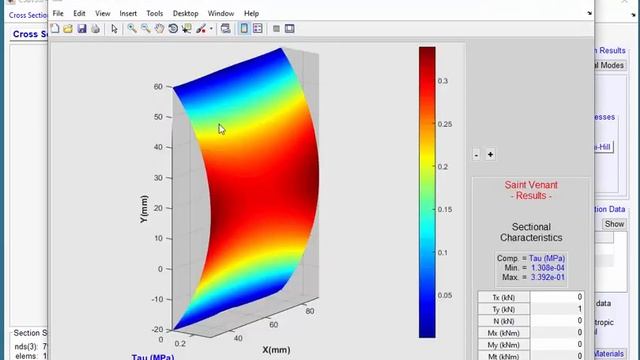
Task: Click the X(mm) axis label
Action: point(276,350)
